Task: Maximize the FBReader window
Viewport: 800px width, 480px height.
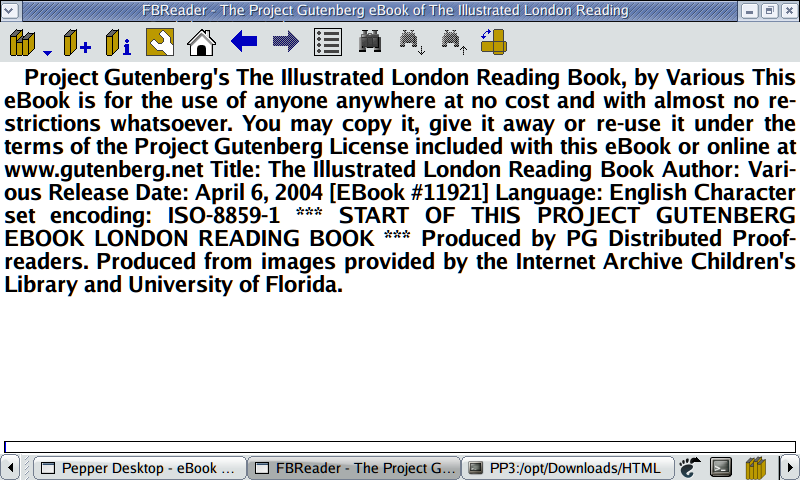Action: pyautogui.click(x=769, y=11)
